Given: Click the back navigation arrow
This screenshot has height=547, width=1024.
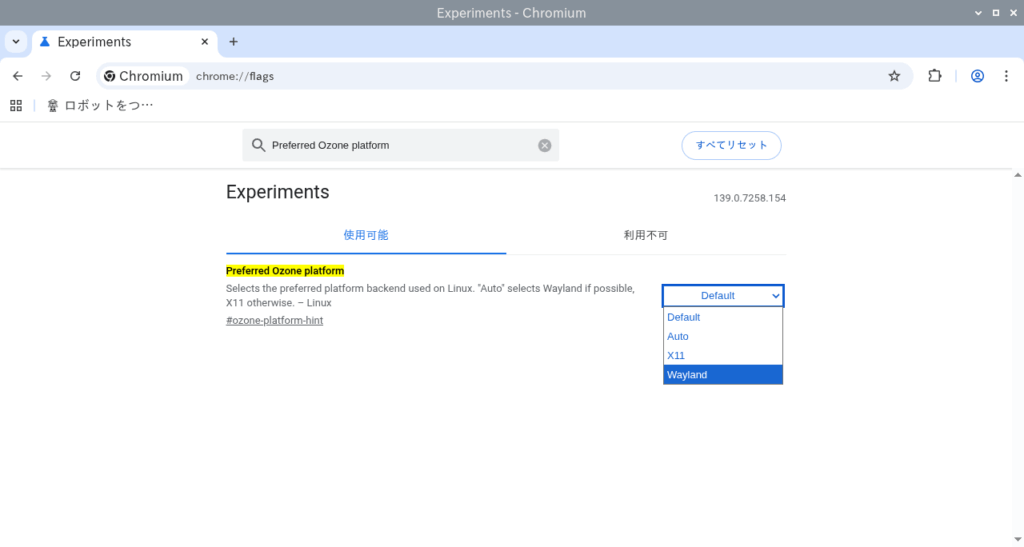Looking at the screenshot, I should pos(18,76).
